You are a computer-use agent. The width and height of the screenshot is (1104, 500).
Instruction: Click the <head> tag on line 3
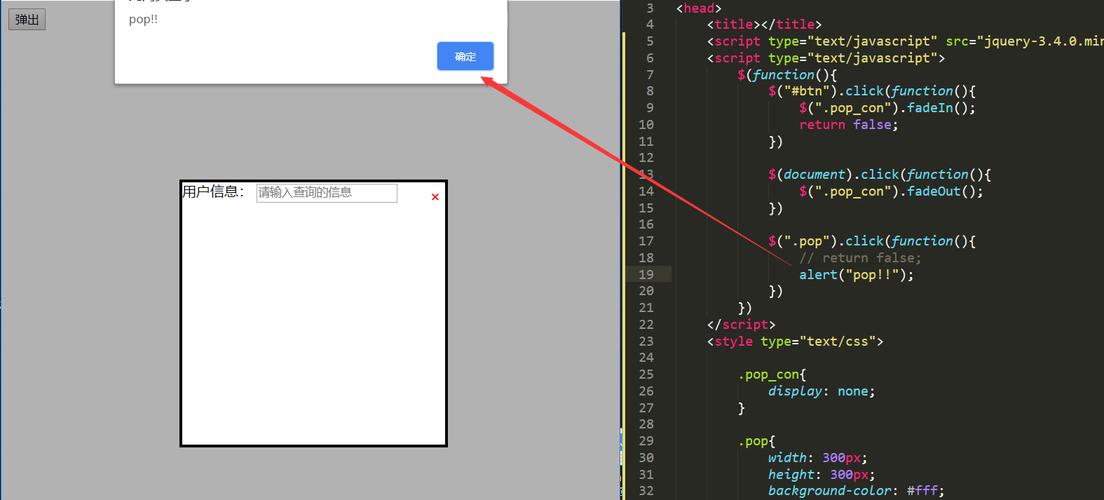(x=698, y=8)
